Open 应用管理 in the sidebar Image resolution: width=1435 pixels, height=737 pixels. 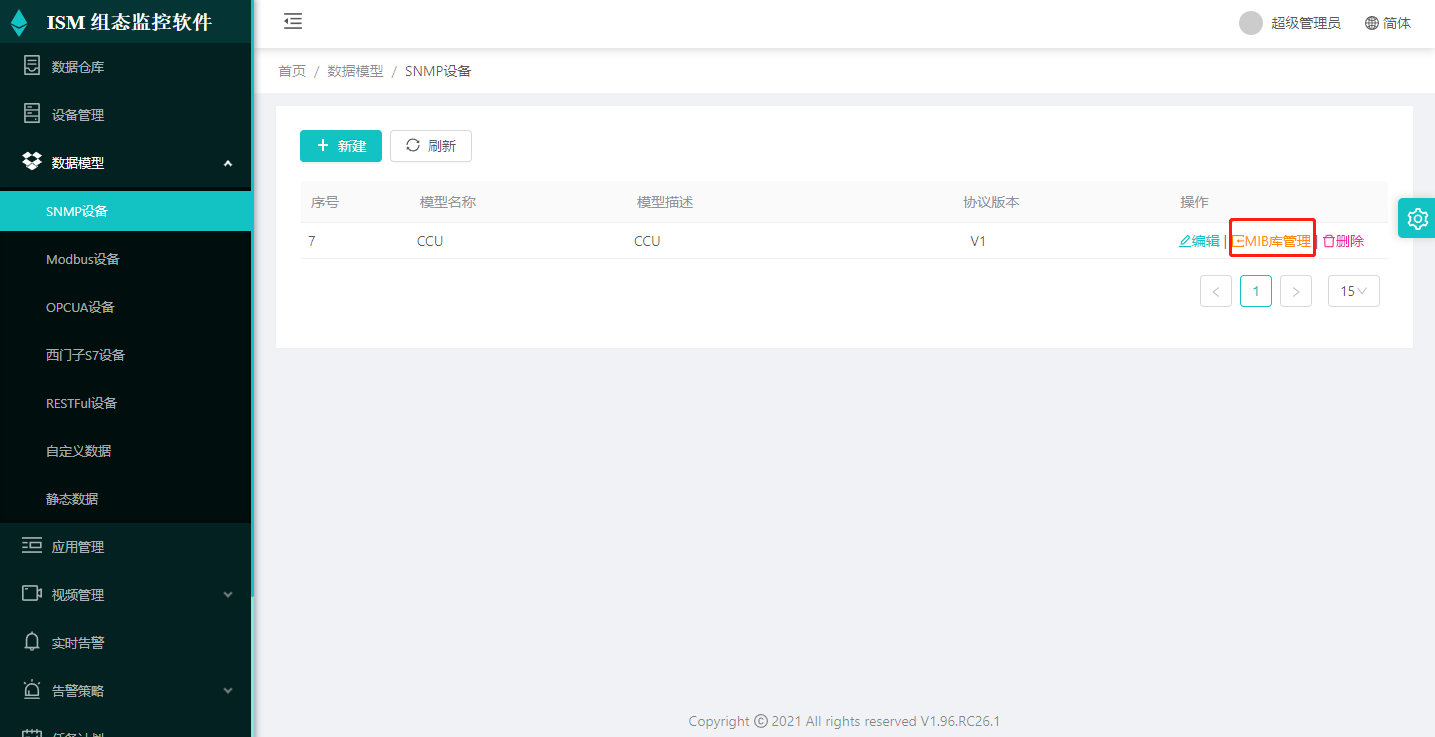[x=78, y=547]
